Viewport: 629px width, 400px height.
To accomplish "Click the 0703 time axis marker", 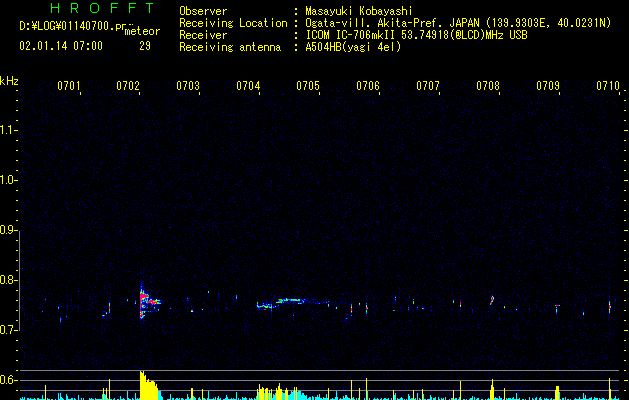I will (x=188, y=86).
